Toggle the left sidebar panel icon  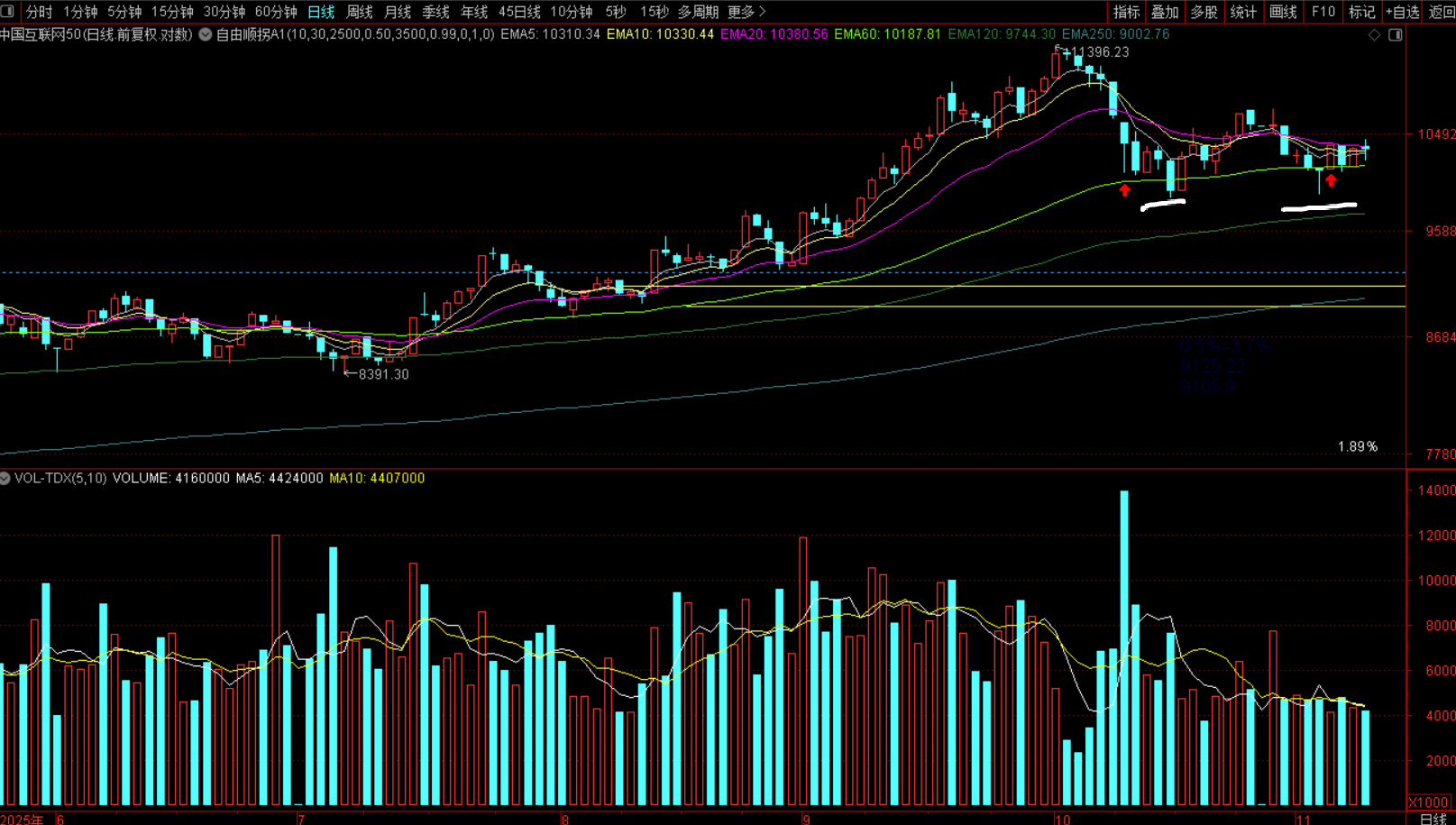tap(7, 12)
